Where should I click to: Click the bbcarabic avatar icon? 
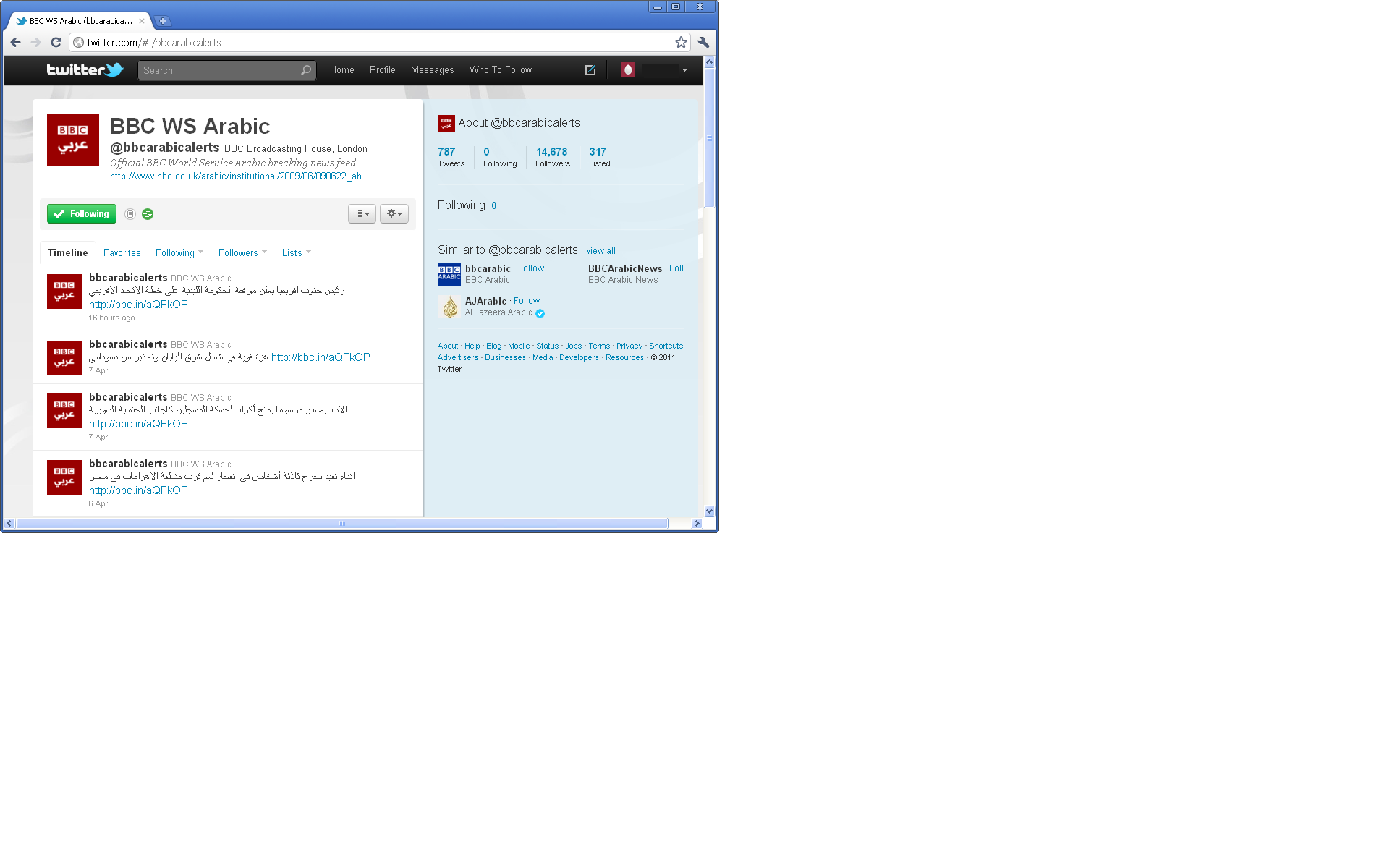point(449,274)
